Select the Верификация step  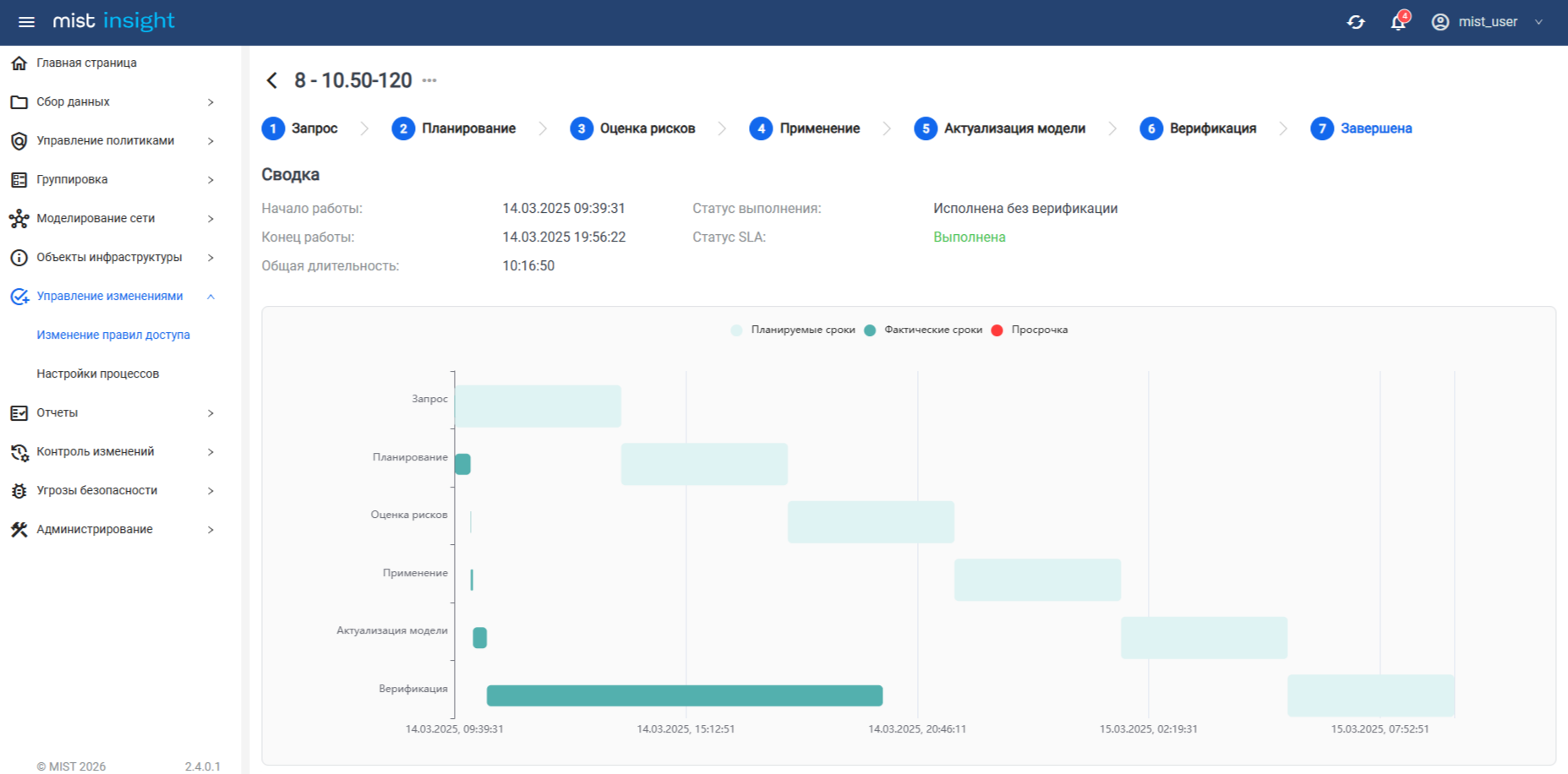point(1198,128)
